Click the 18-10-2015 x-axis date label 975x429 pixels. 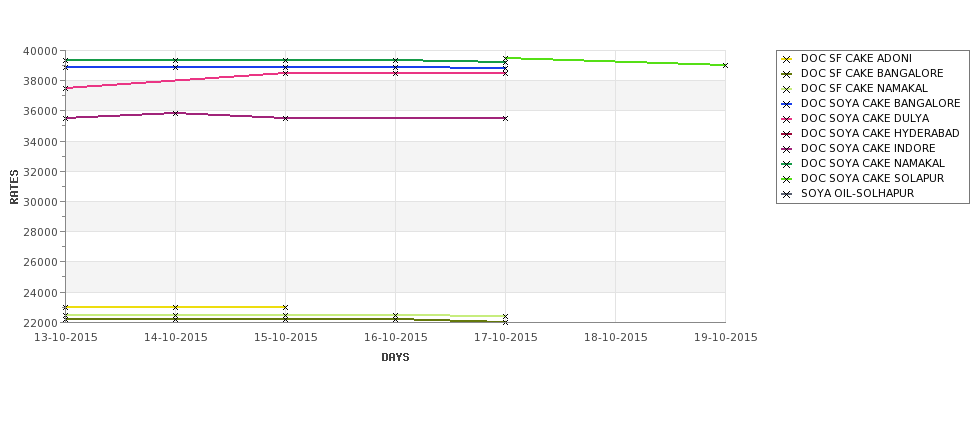pyautogui.click(x=616, y=338)
